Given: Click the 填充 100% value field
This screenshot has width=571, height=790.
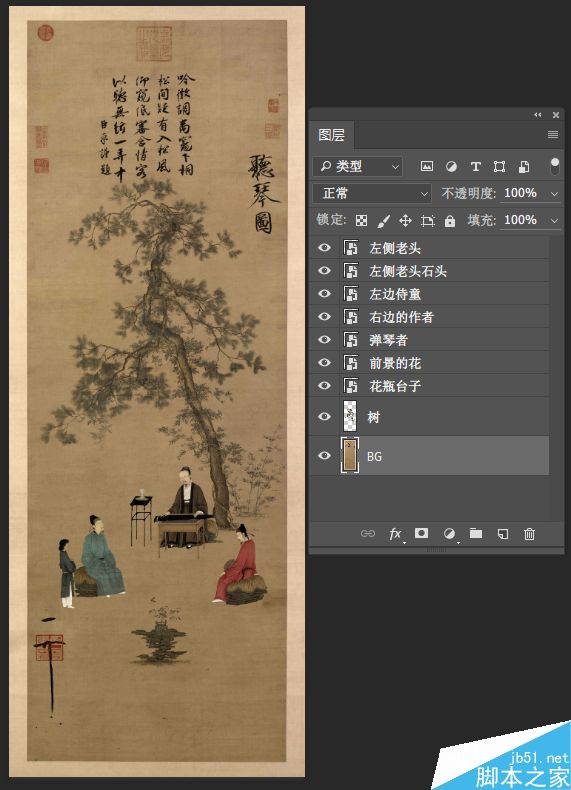Looking at the screenshot, I should coord(523,221).
